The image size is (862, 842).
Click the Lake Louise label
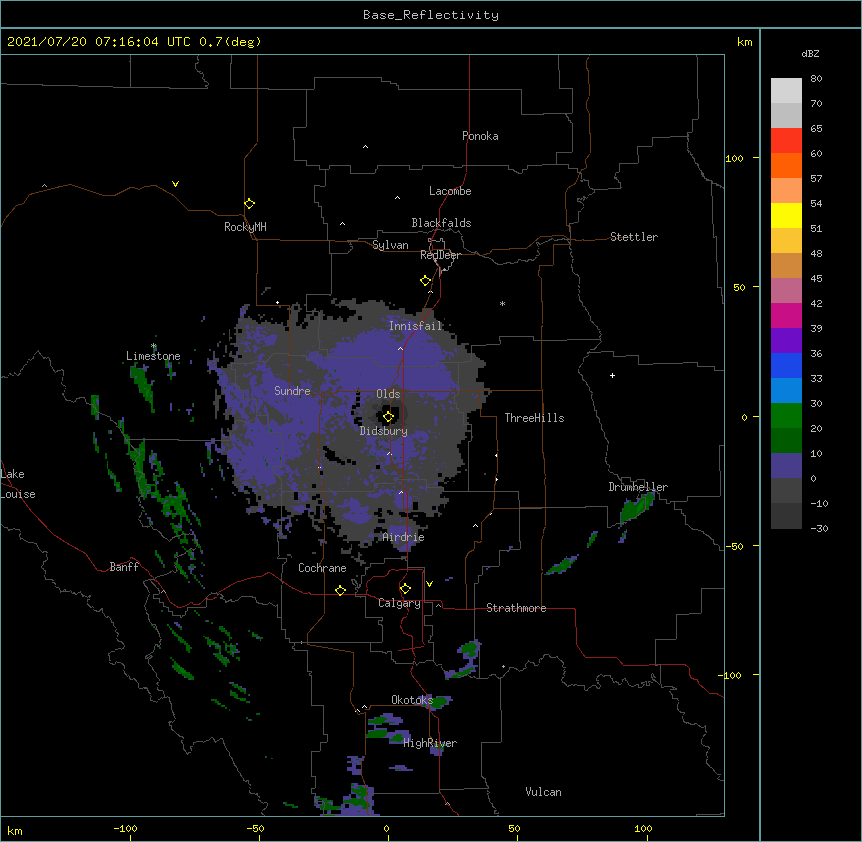[x=18, y=484]
